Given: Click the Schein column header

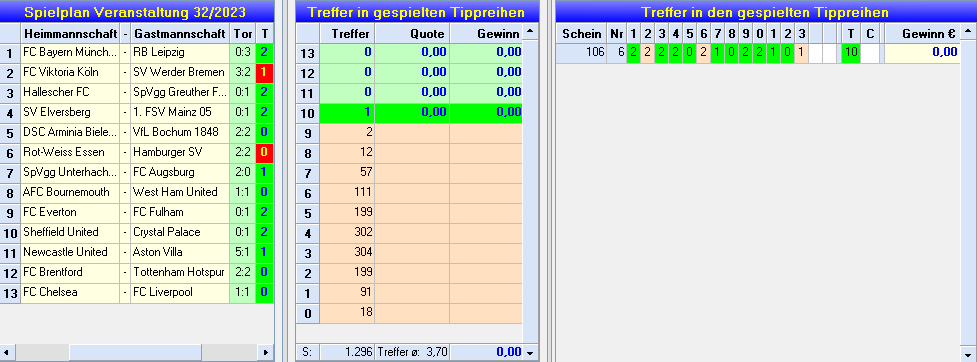Looking at the screenshot, I should [x=582, y=34].
